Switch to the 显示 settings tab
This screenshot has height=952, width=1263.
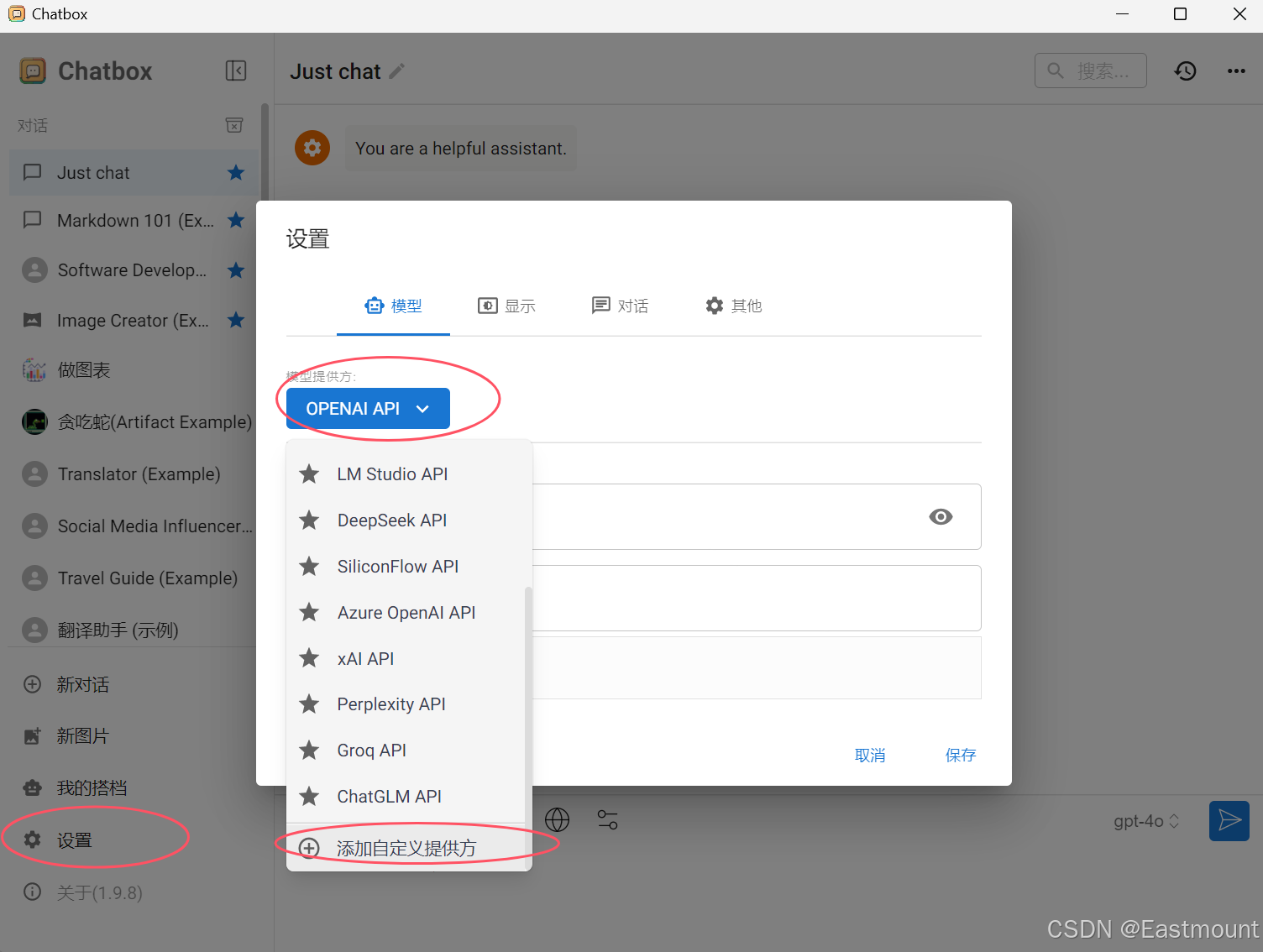click(x=506, y=306)
